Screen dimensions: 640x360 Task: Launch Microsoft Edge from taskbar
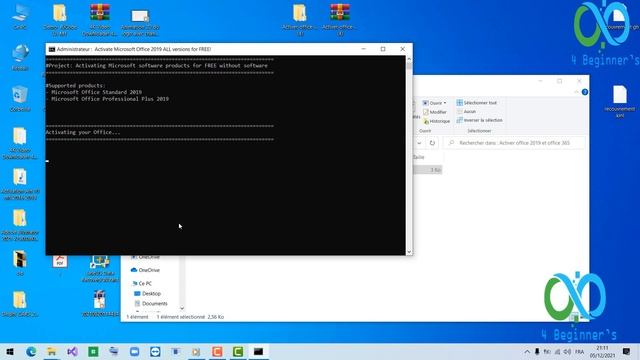pyautogui.click(x=31, y=351)
